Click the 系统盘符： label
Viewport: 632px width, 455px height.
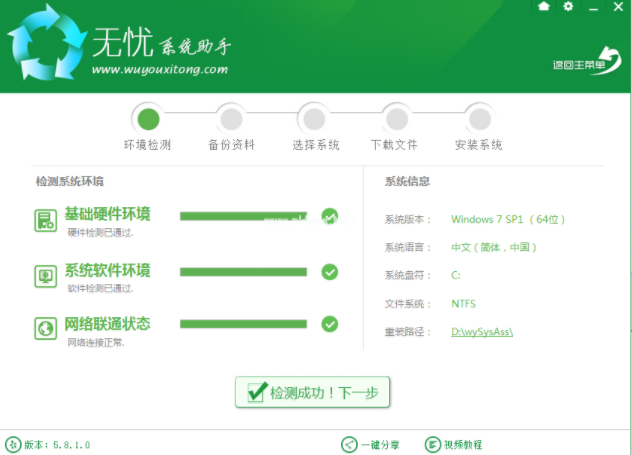408,275
